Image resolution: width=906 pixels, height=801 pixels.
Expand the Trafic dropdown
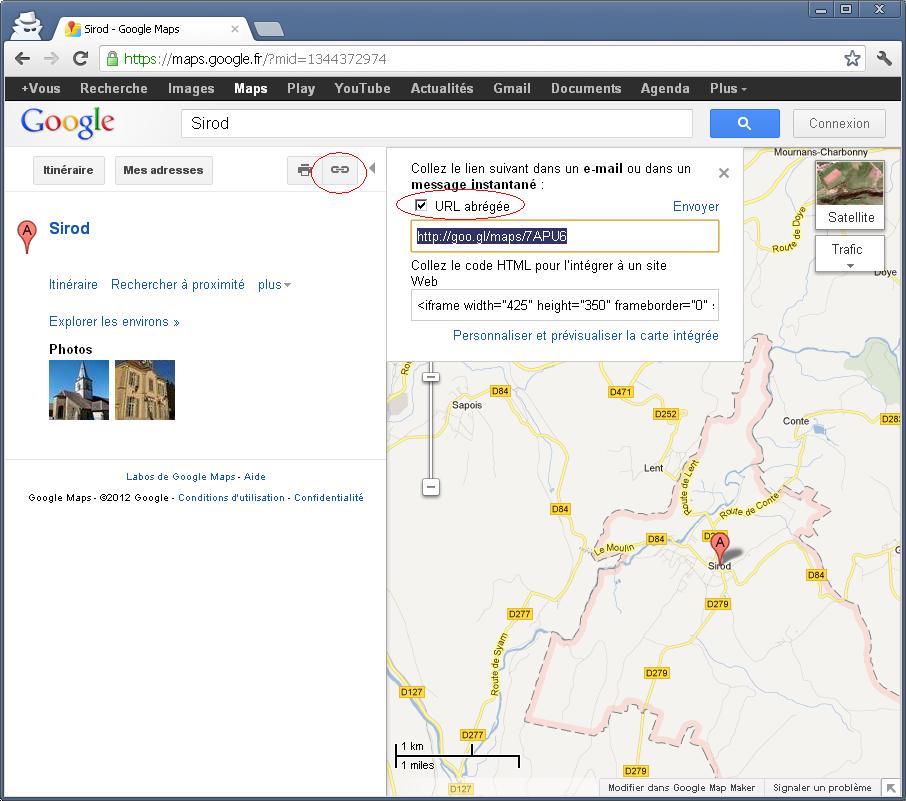tap(850, 256)
